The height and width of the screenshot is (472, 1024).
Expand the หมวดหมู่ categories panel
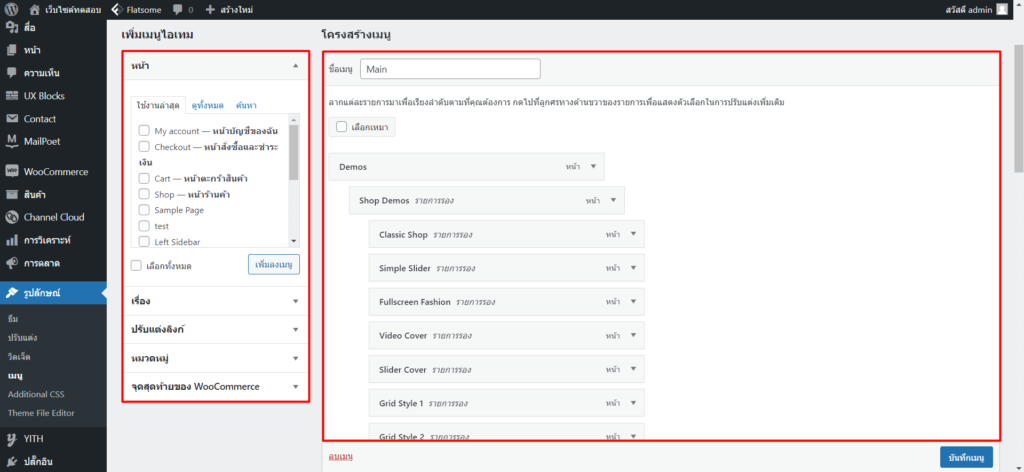tap(296, 358)
